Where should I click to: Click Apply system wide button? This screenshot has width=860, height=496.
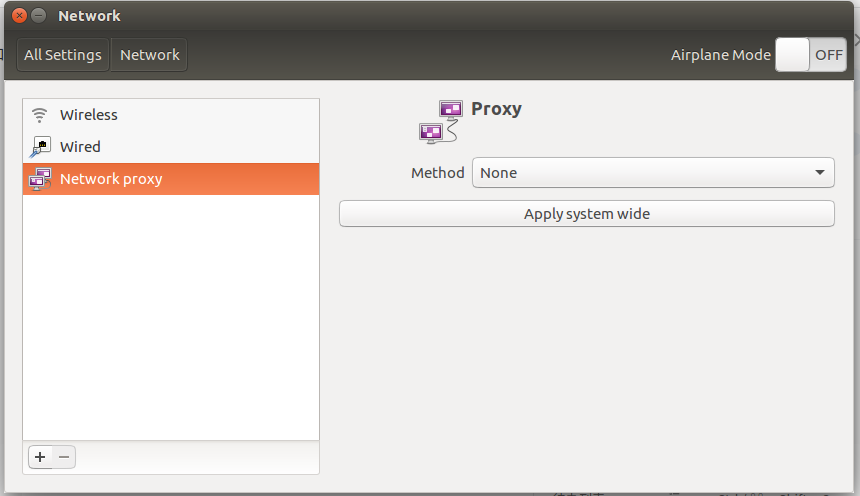coord(587,213)
